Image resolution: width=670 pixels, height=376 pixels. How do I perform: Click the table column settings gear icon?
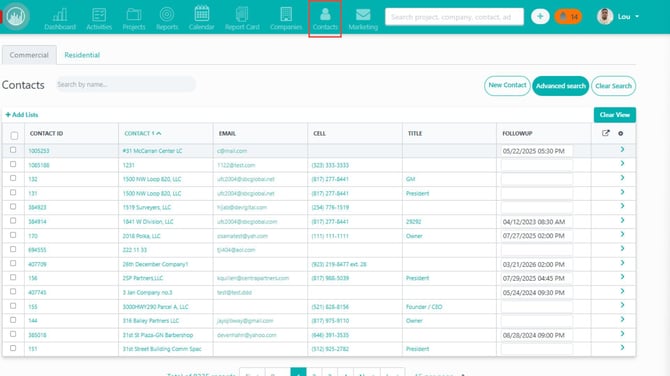tap(620, 133)
